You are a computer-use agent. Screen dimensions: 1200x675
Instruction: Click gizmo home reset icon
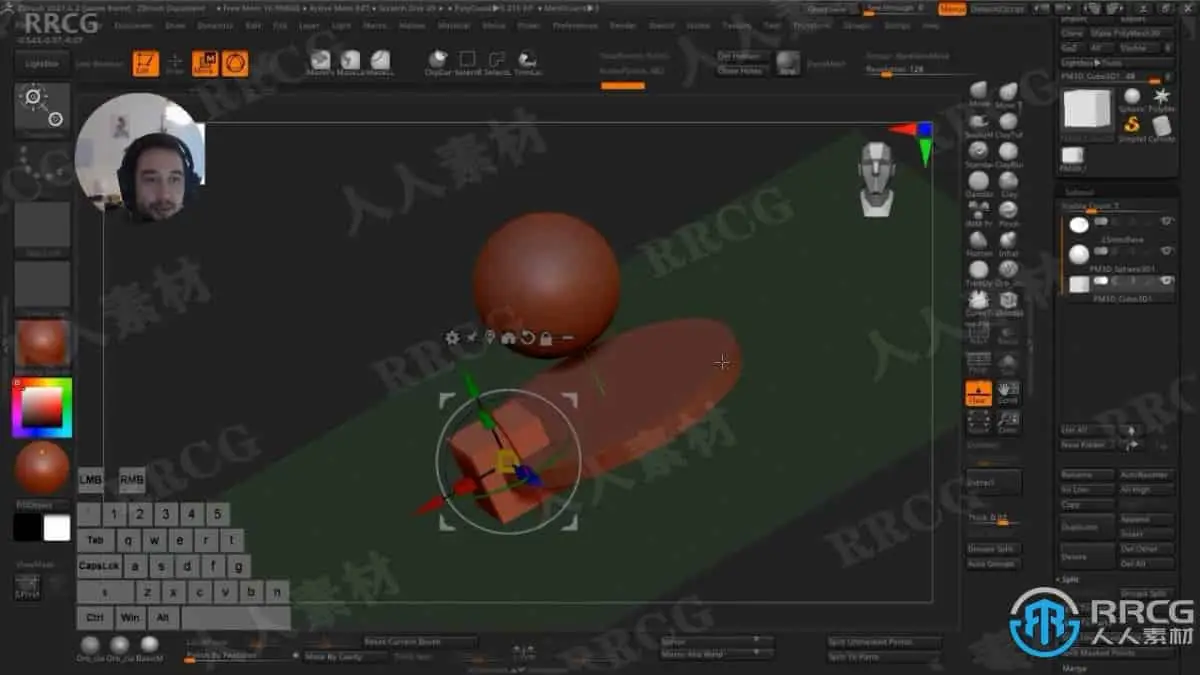click(x=508, y=338)
